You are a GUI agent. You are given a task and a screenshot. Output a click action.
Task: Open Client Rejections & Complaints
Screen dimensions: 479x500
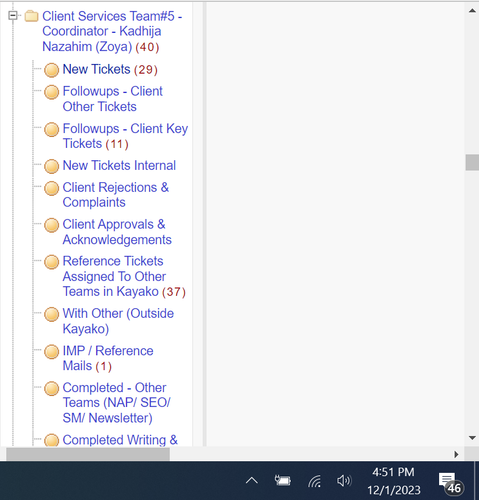116,195
